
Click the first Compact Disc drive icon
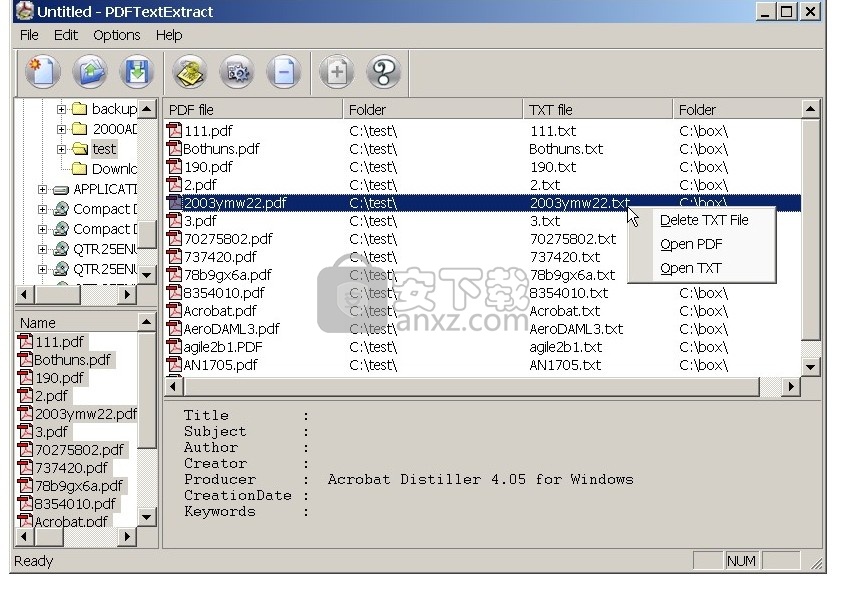(x=61, y=209)
